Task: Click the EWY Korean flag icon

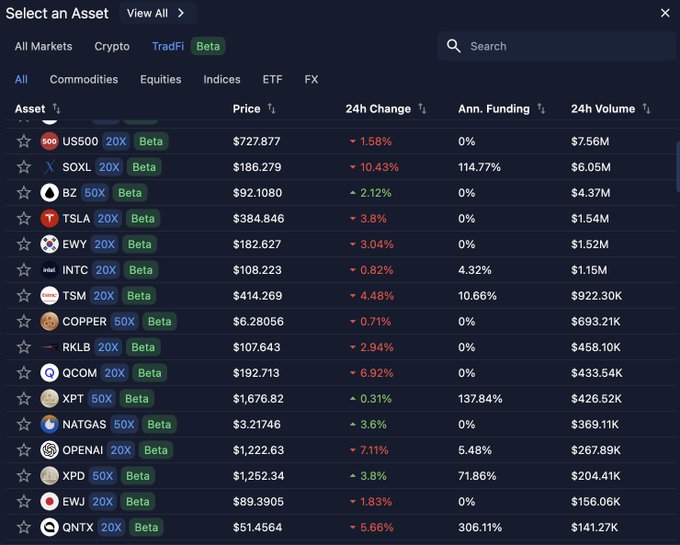Action: pos(49,244)
